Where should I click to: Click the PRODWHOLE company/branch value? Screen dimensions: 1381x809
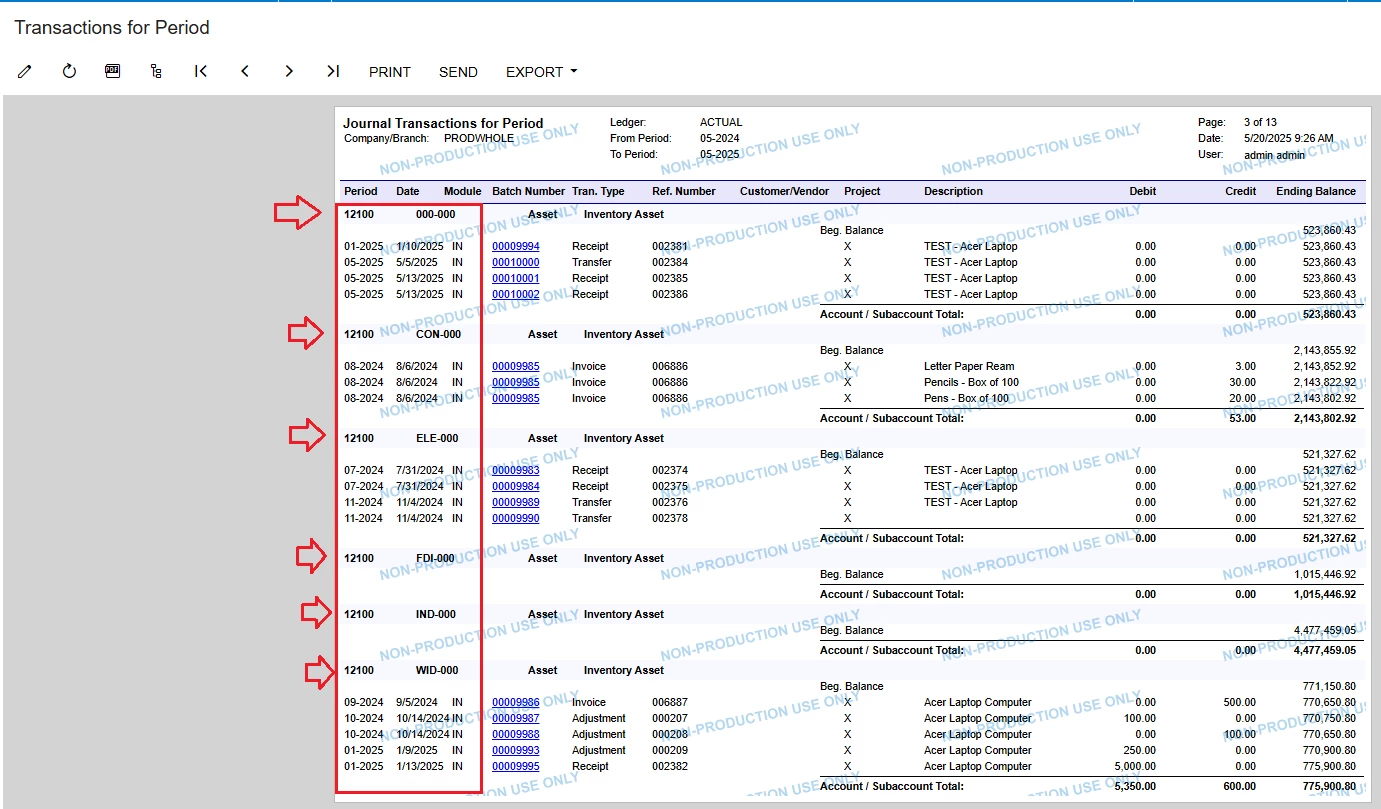pyautogui.click(x=479, y=138)
